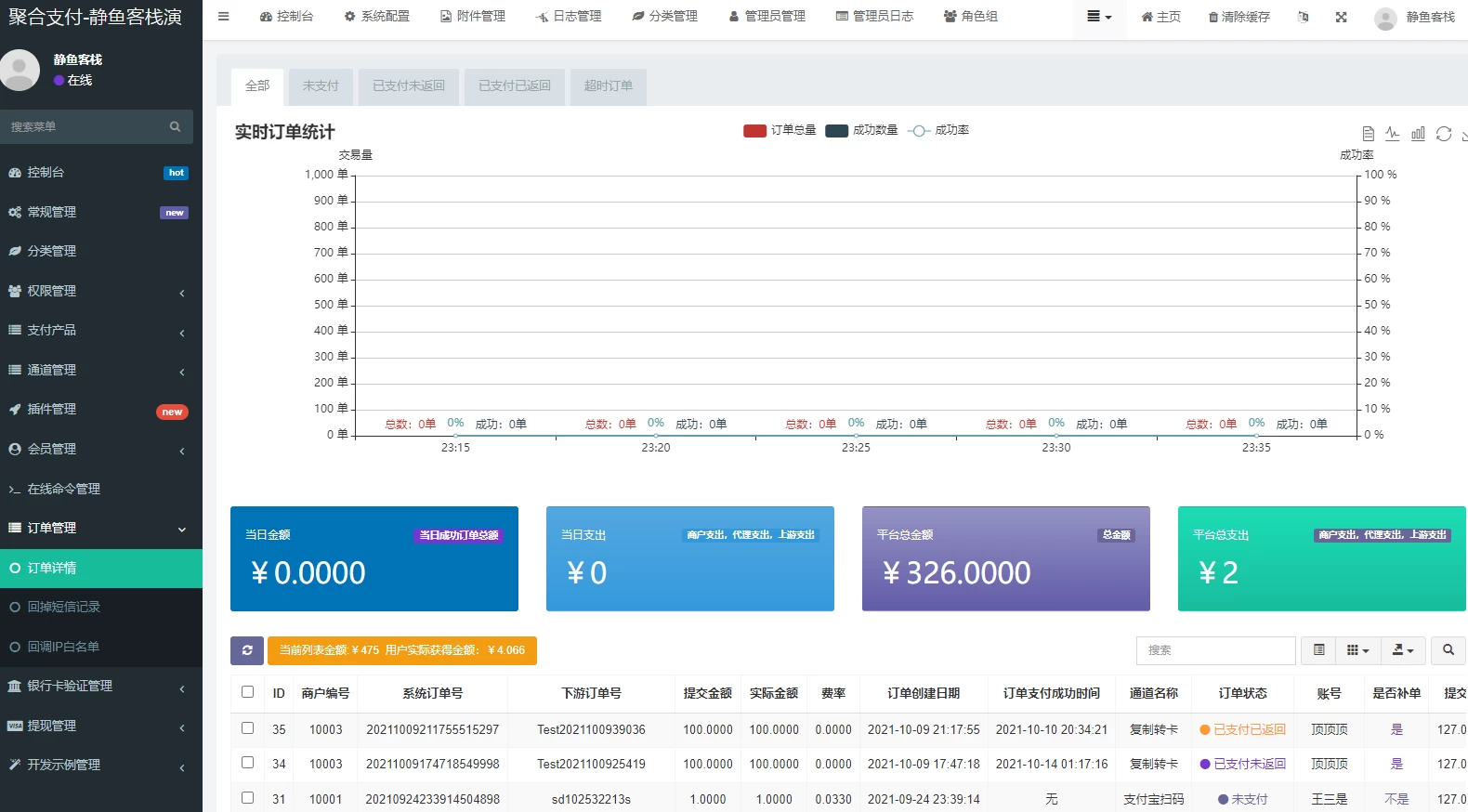Toggle 订单总量 red legend swatch

(x=754, y=131)
